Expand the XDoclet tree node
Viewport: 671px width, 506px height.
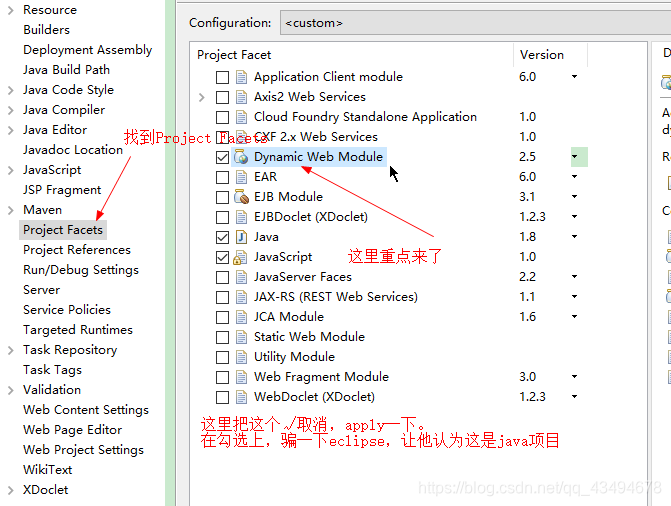click(x=11, y=490)
